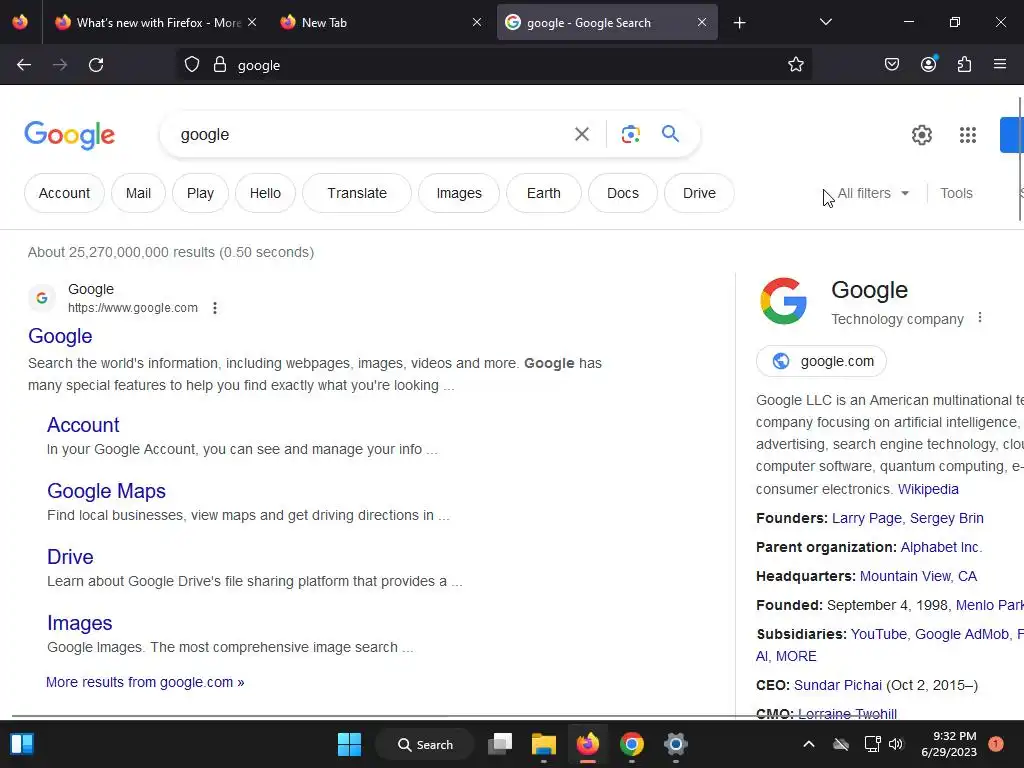Open a new tab with the plus icon

coord(739,23)
